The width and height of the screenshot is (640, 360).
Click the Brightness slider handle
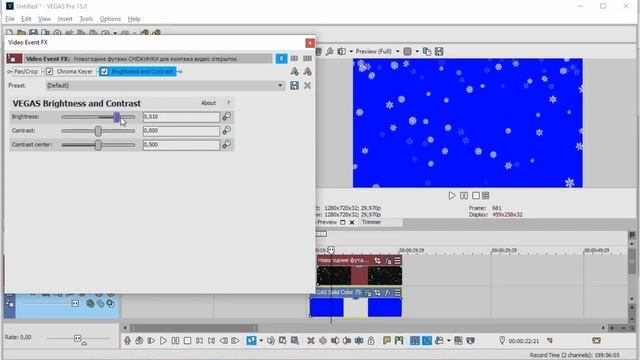point(117,118)
